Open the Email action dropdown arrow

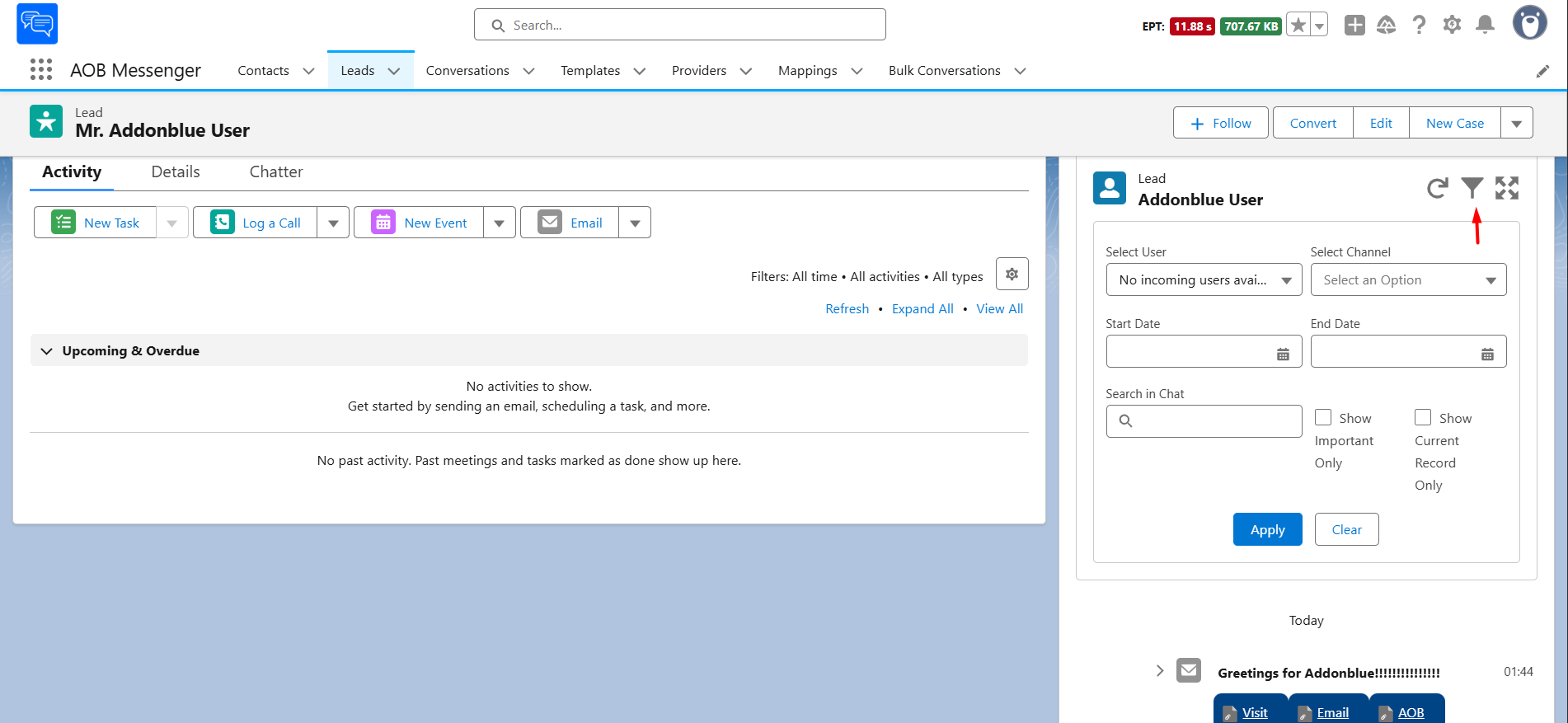coord(635,223)
